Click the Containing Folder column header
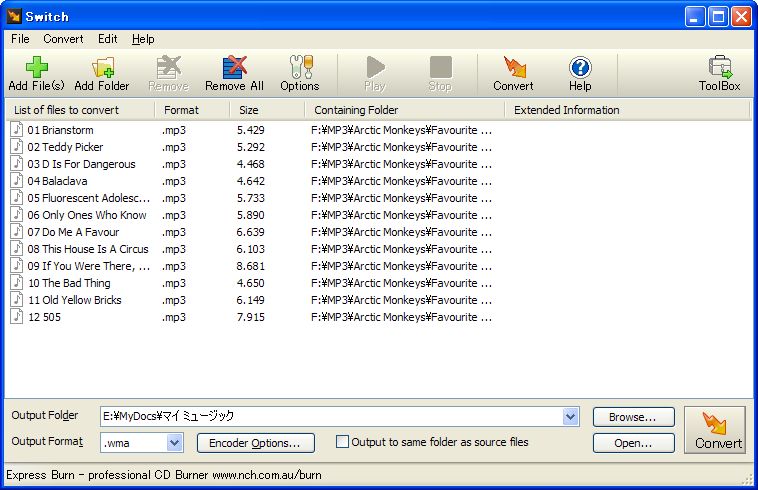The image size is (758, 490). (x=405, y=110)
